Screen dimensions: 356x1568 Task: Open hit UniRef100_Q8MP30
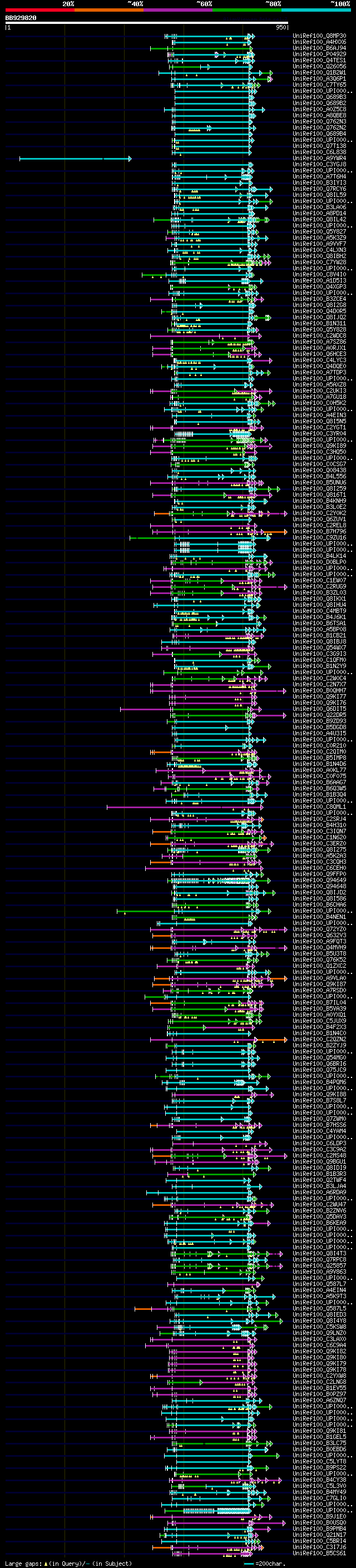(x=319, y=36)
